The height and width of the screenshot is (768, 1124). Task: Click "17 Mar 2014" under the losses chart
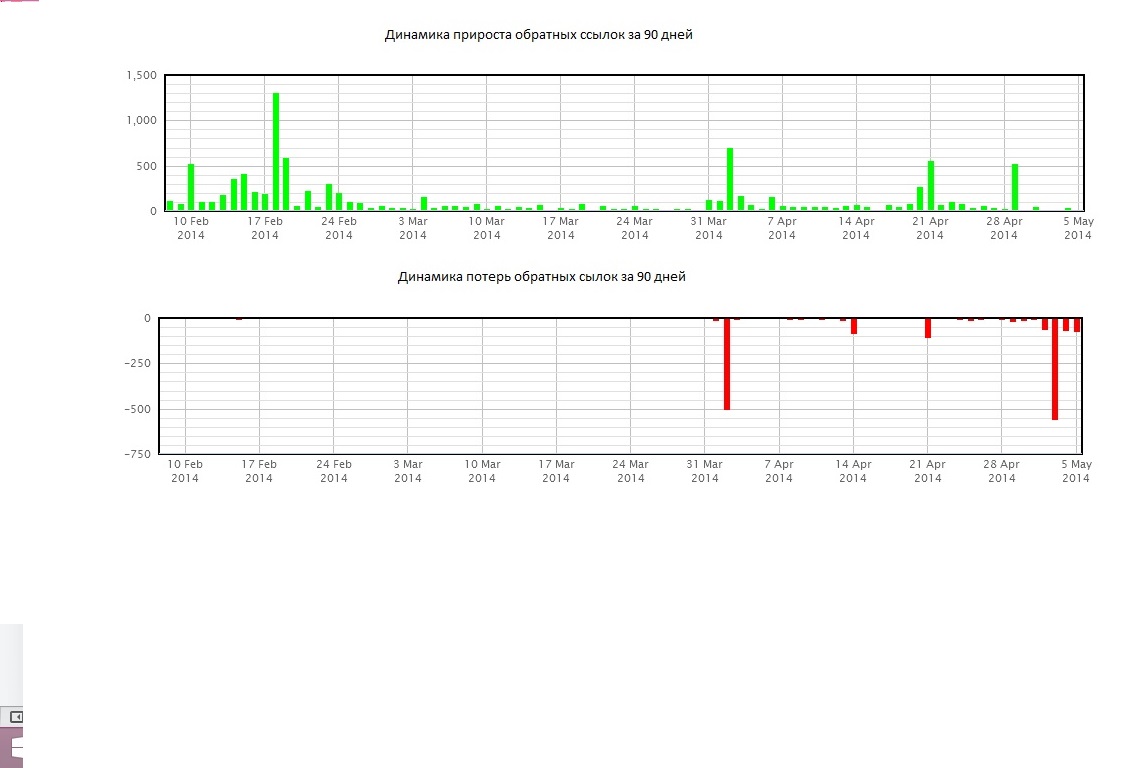[556, 471]
